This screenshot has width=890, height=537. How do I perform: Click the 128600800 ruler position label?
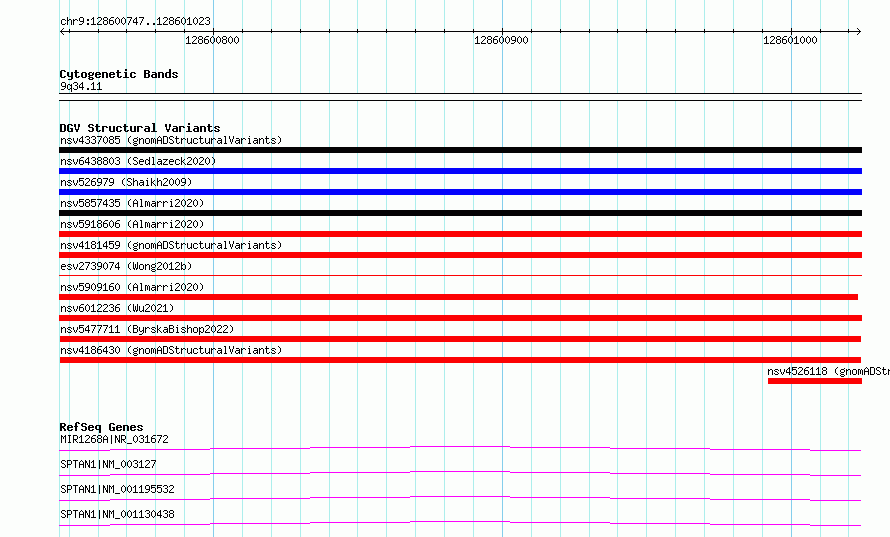212,40
